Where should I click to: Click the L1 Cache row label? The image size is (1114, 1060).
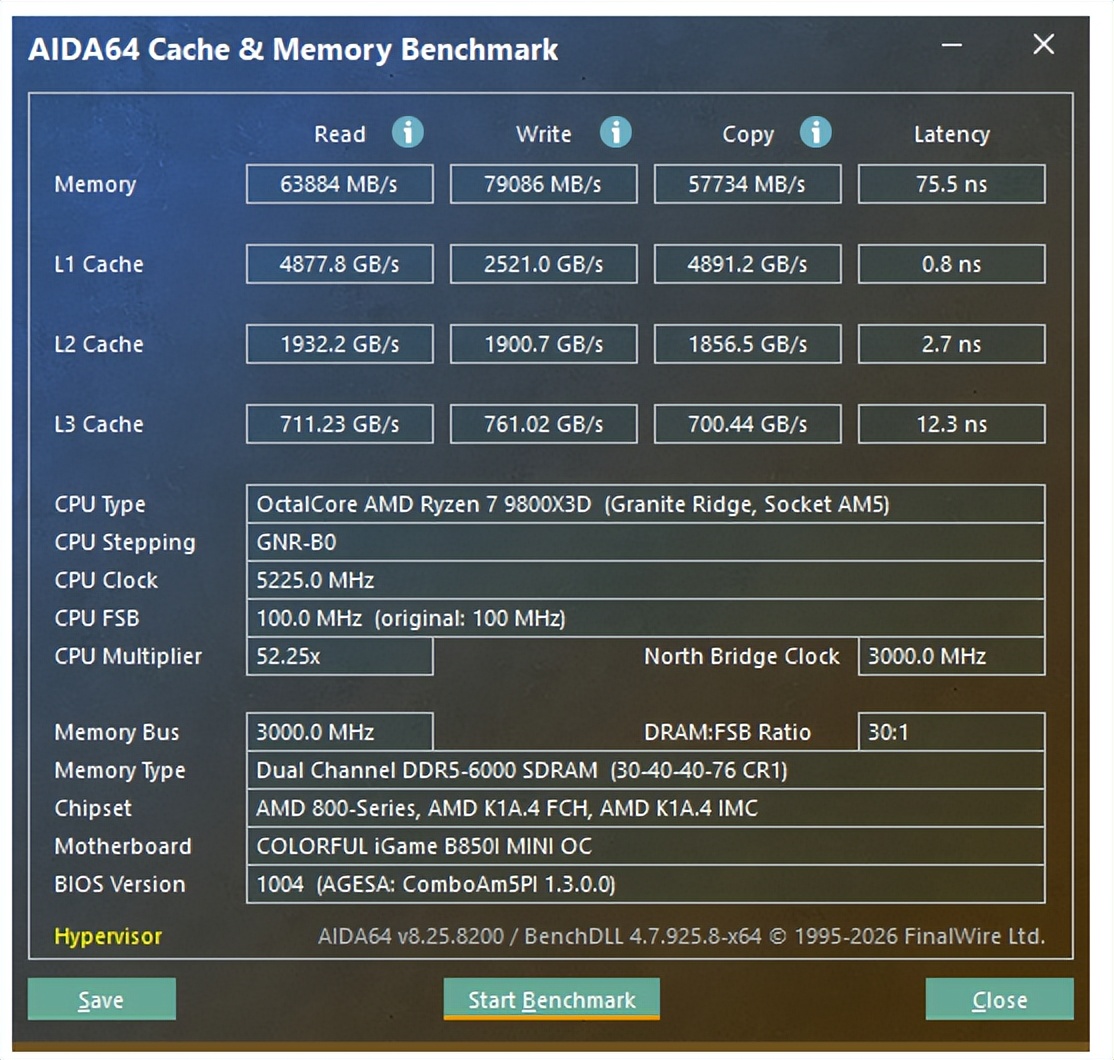pyautogui.click(x=99, y=264)
